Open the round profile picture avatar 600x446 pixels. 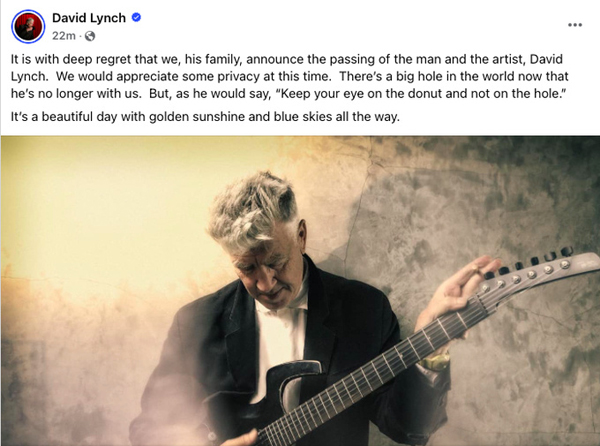28,26
